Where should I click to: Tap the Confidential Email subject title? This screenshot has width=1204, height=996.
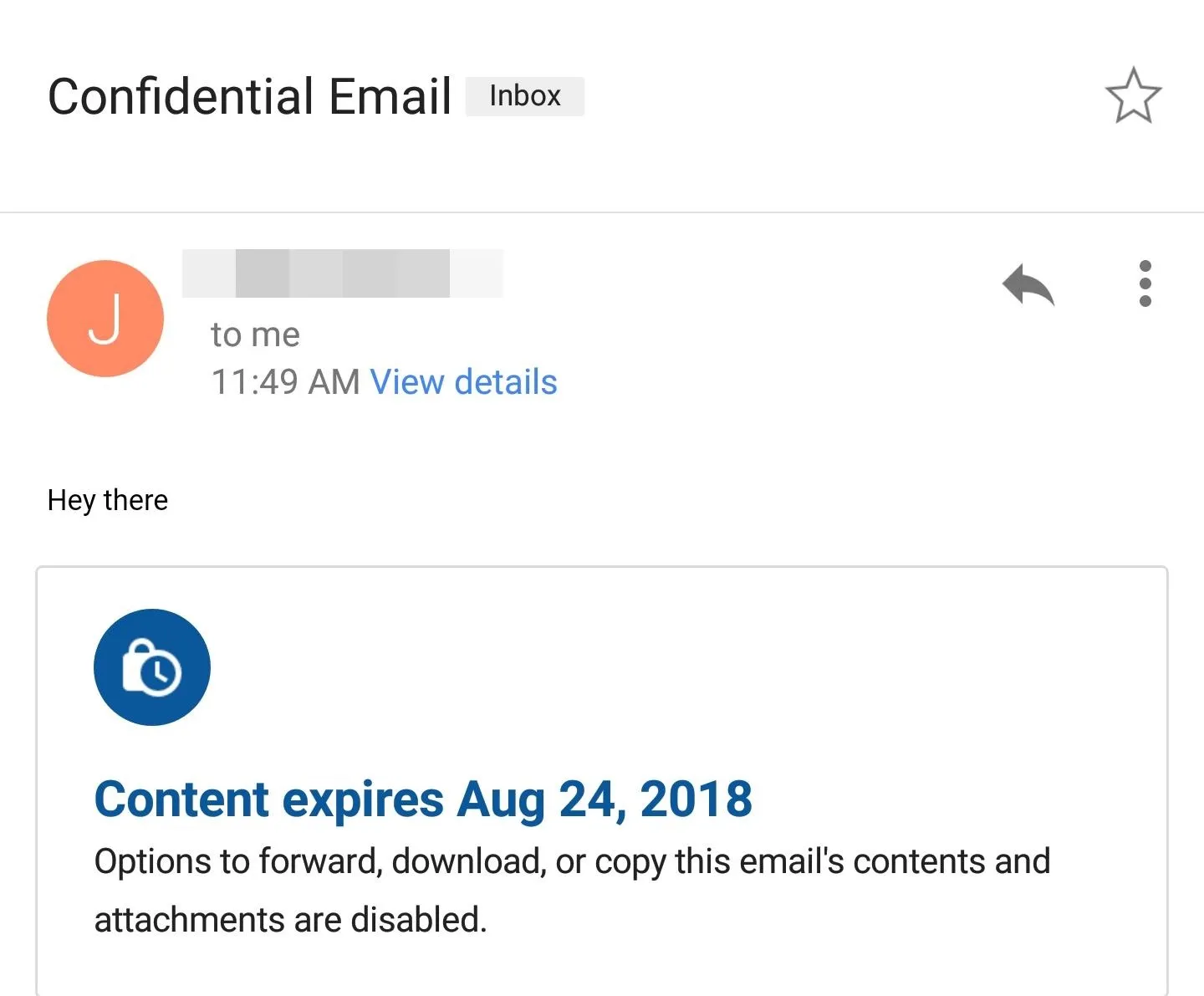click(250, 96)
